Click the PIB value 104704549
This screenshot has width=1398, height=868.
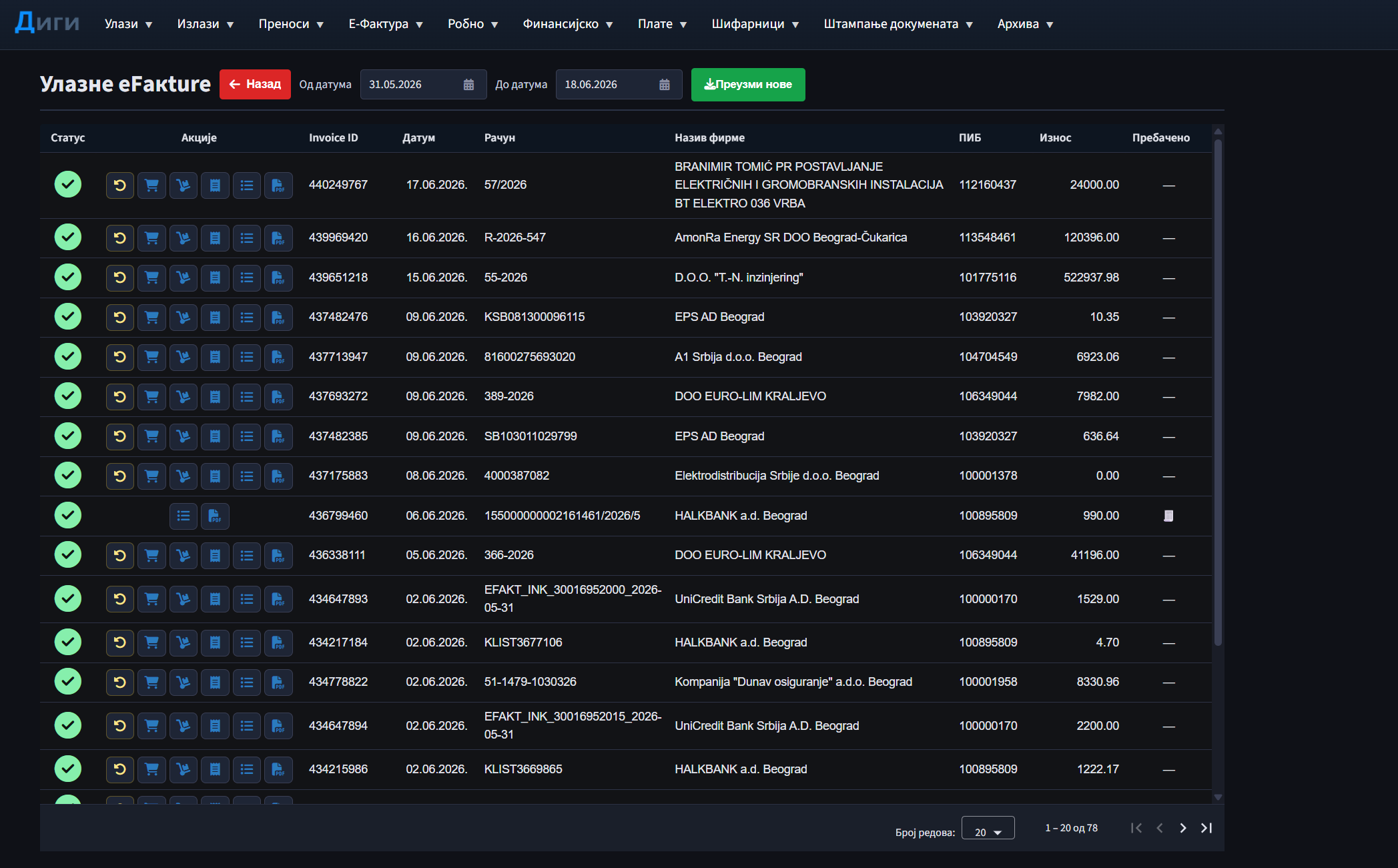click(988, 357)
